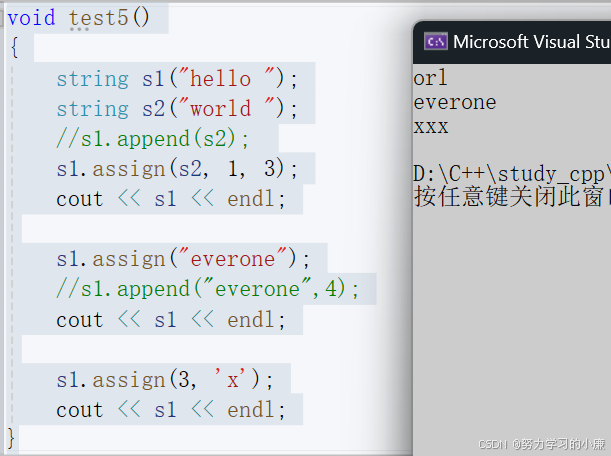Click the "world " string literal
This screenshot has height=456, width=611.
[227, 108]
